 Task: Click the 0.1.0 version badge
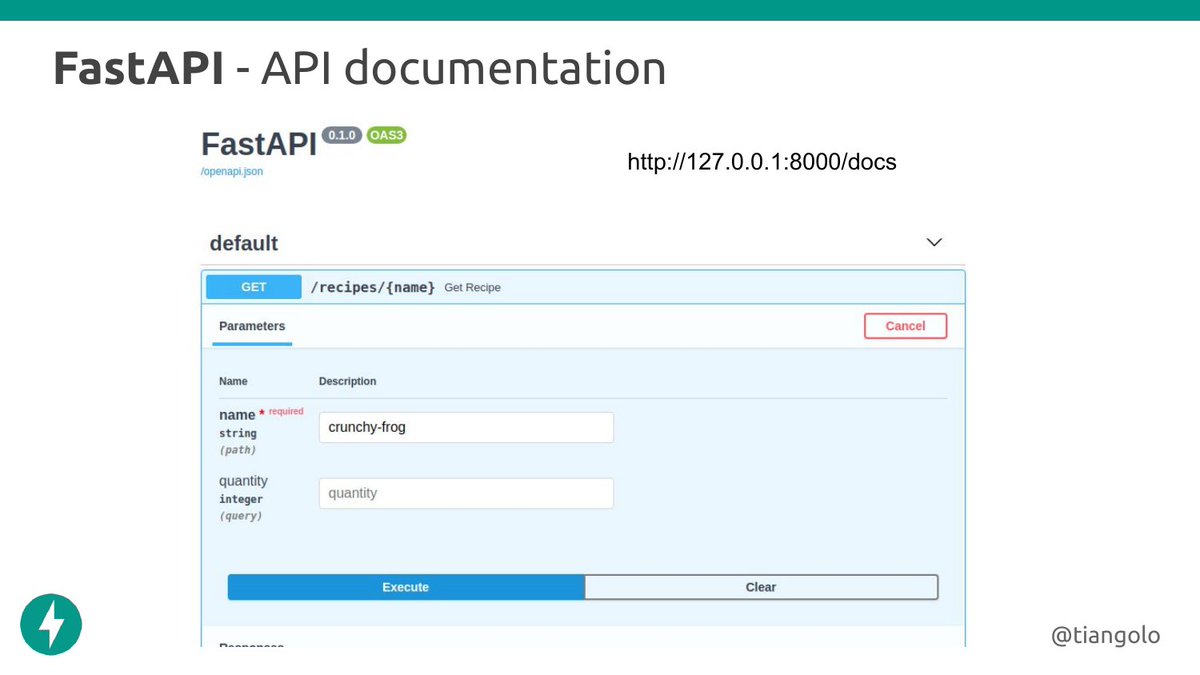[x=342, y=135]
